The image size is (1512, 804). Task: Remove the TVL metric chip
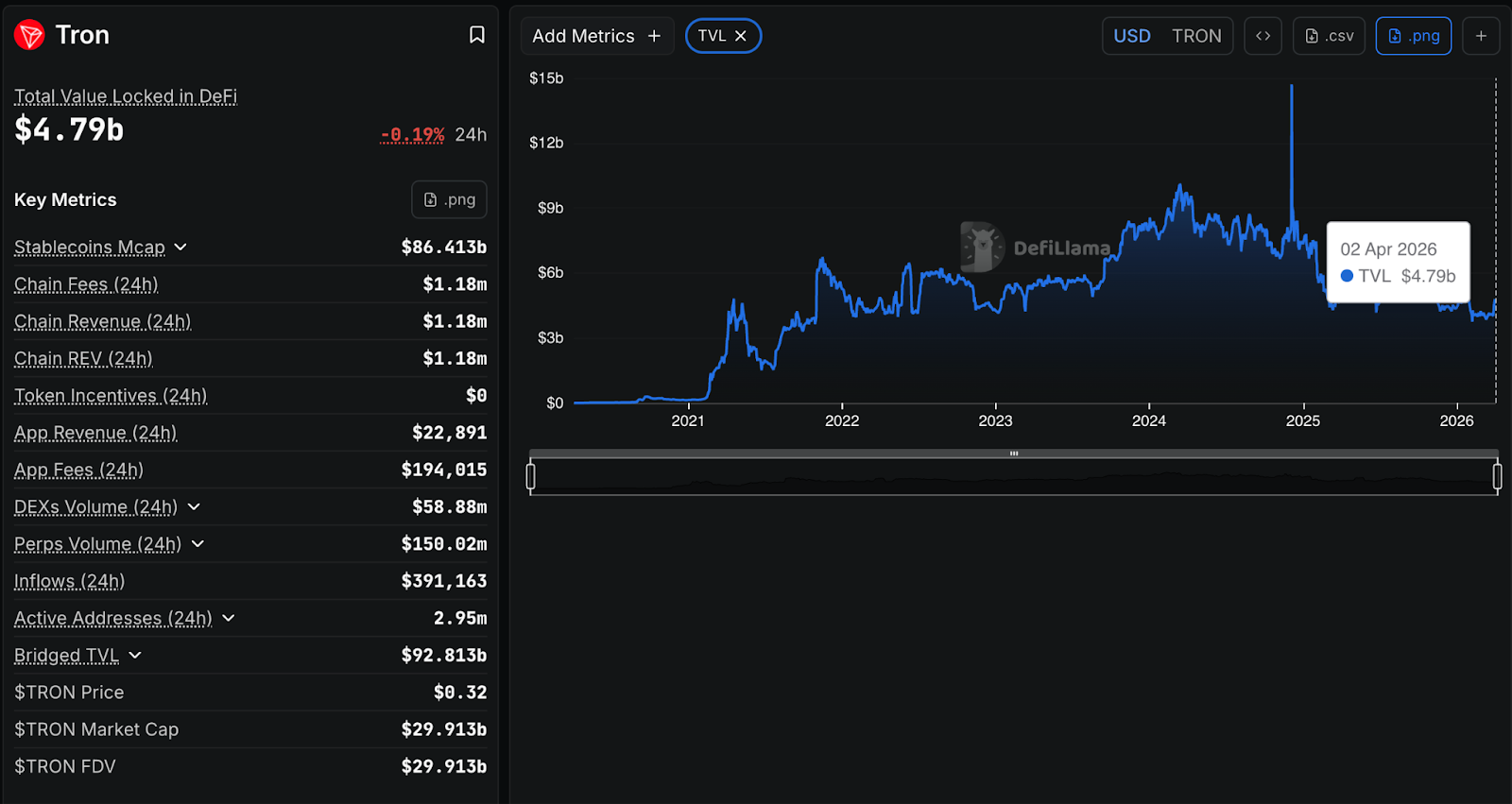741,36
